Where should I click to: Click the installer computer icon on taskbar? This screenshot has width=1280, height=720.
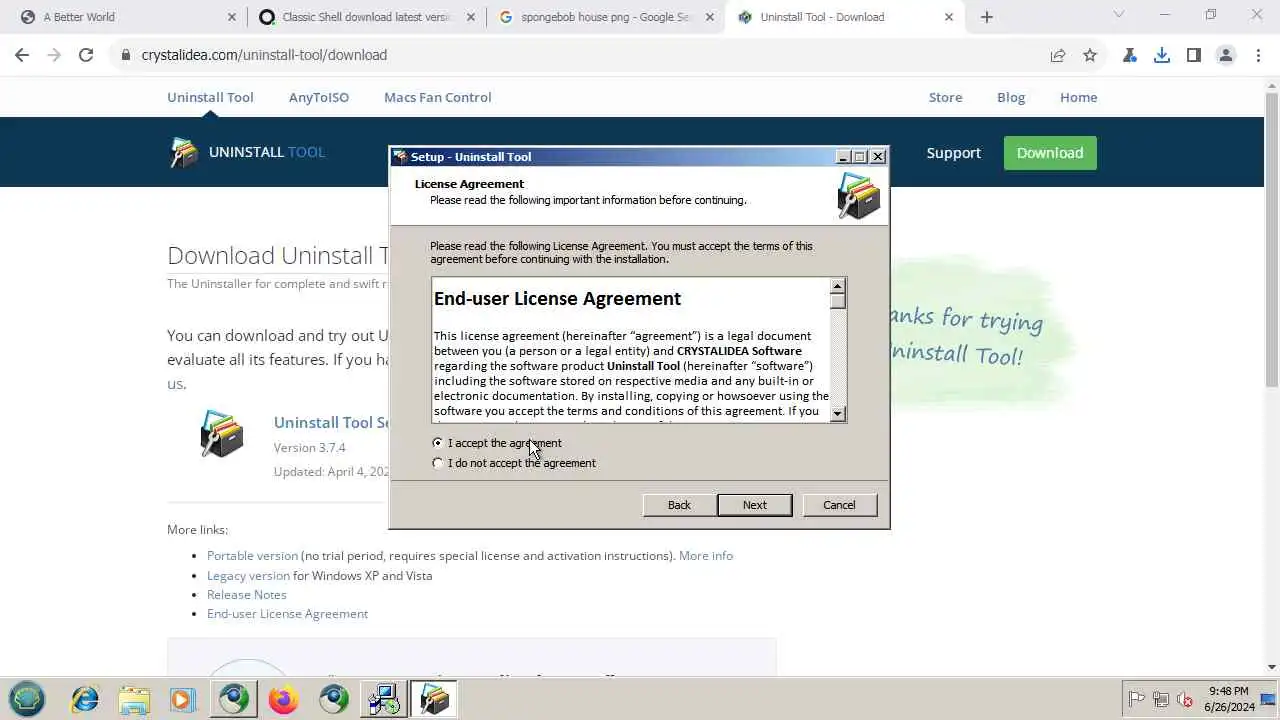(x=383, y=699)
